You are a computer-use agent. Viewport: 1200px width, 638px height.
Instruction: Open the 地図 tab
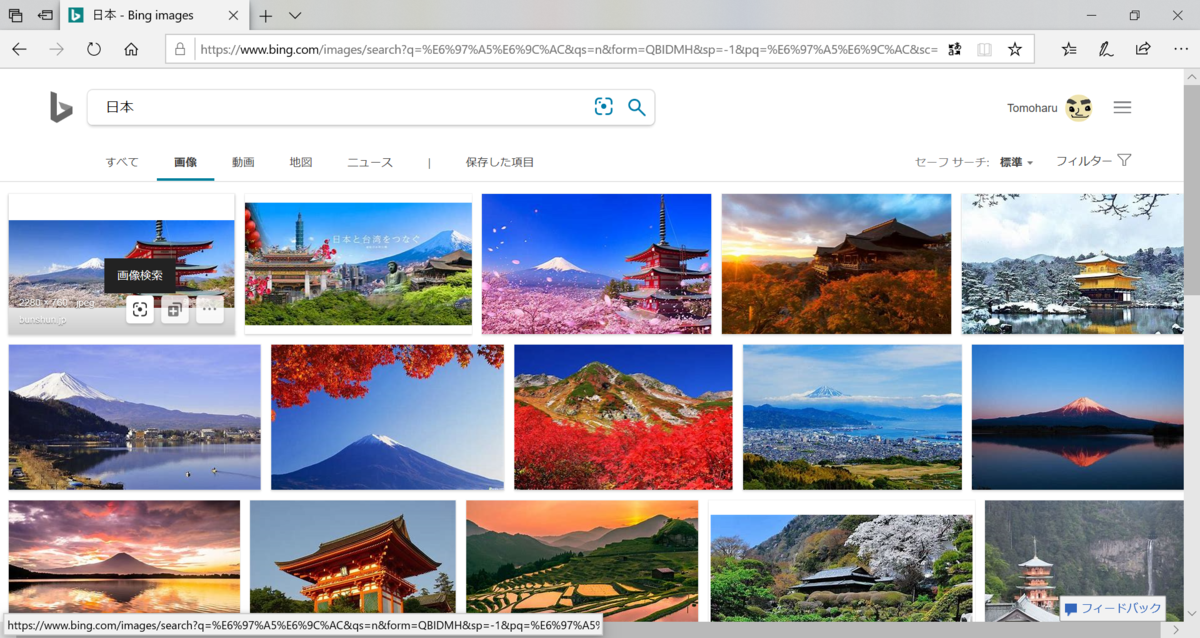point(301,162)
